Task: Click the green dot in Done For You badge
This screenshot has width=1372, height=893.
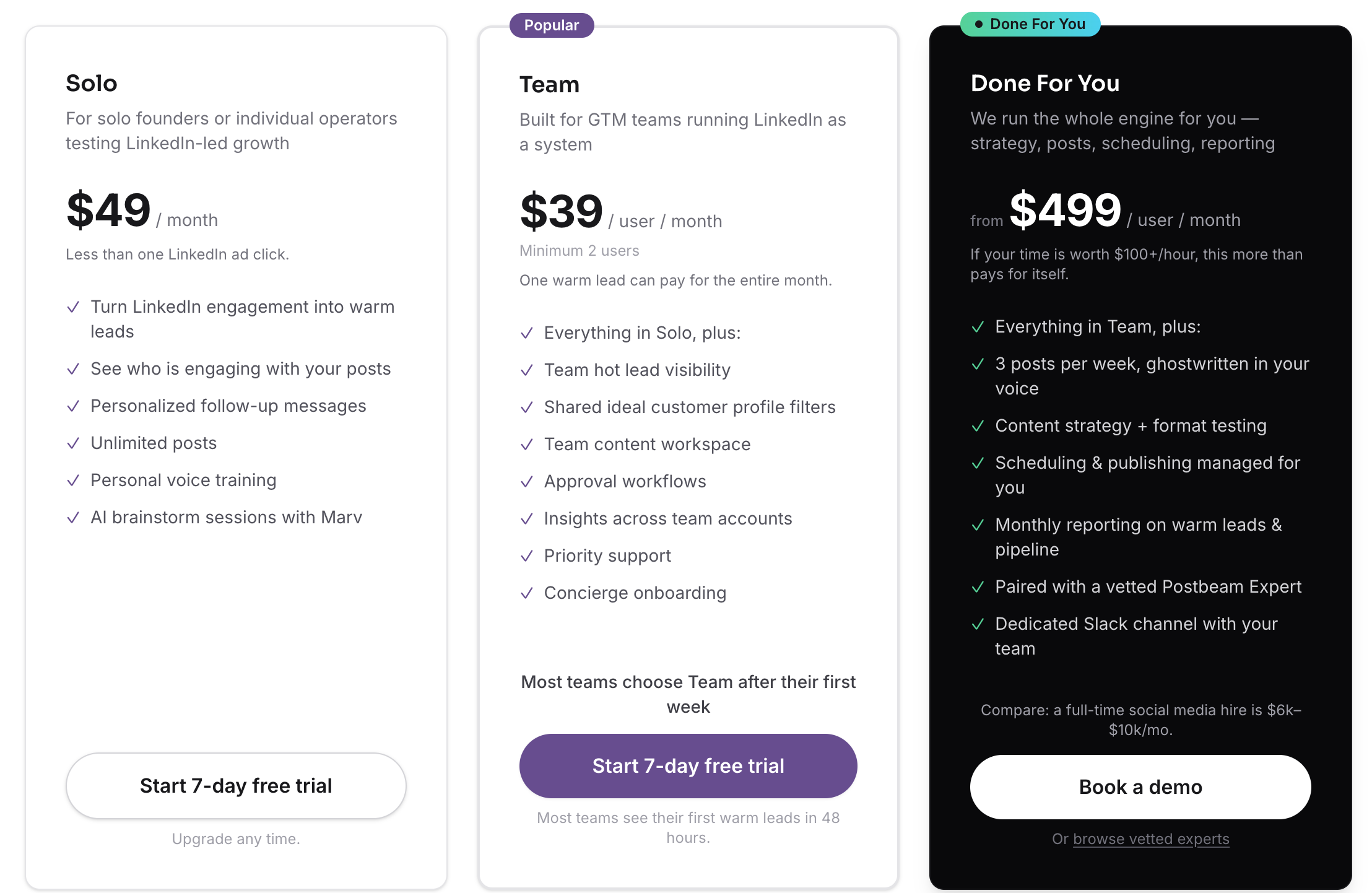Action: tap(979, 24)
